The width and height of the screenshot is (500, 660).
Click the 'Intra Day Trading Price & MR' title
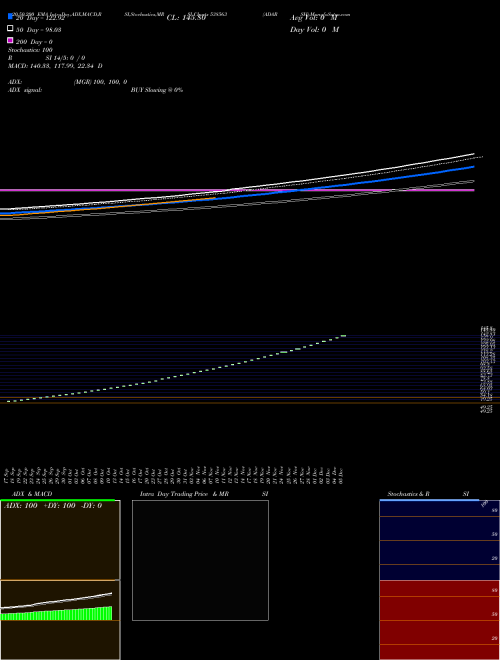click(184, 494)
